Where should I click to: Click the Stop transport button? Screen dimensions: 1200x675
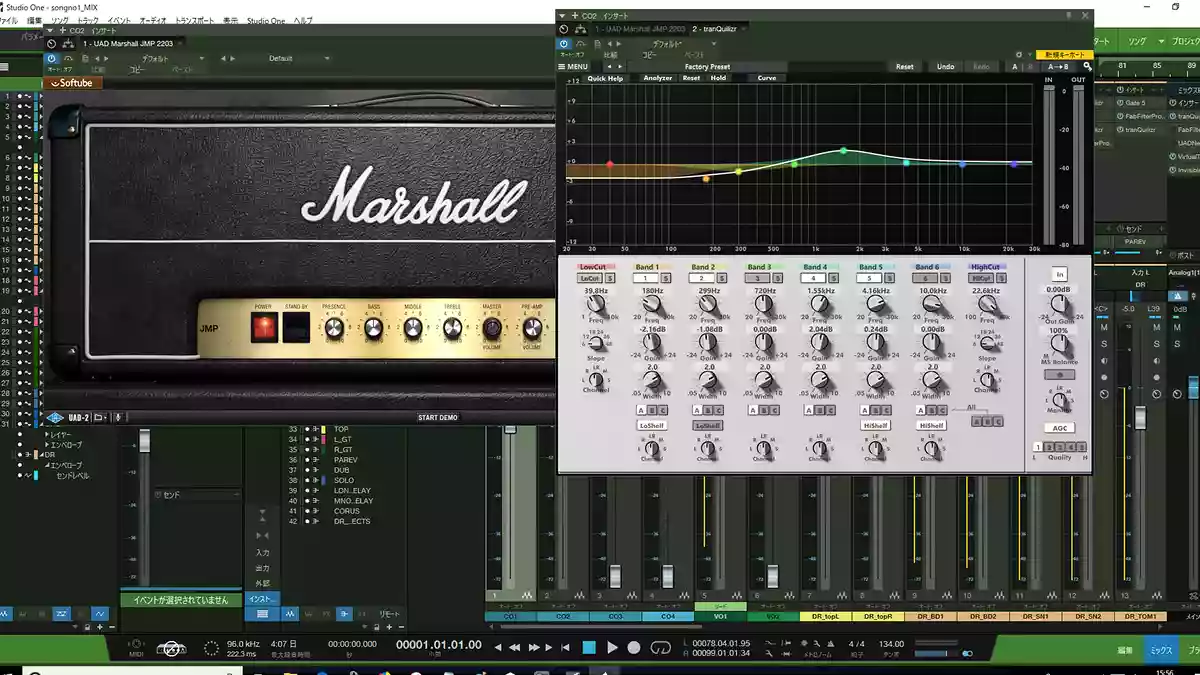coord(589,647)
